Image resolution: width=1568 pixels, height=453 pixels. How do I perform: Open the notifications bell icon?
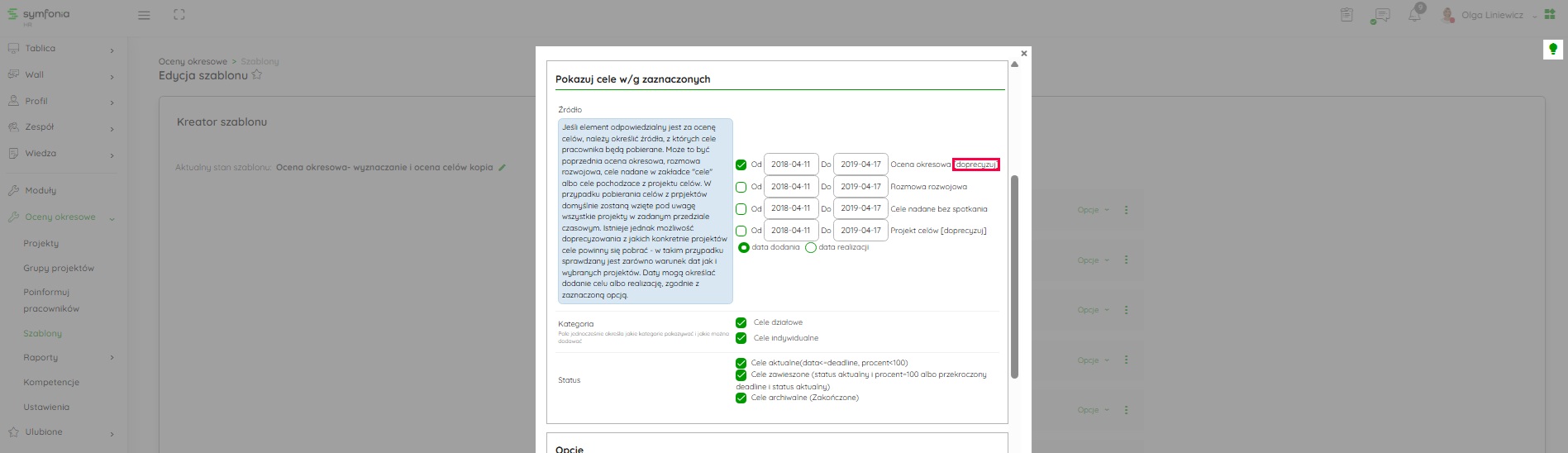tap(1414, 15)
